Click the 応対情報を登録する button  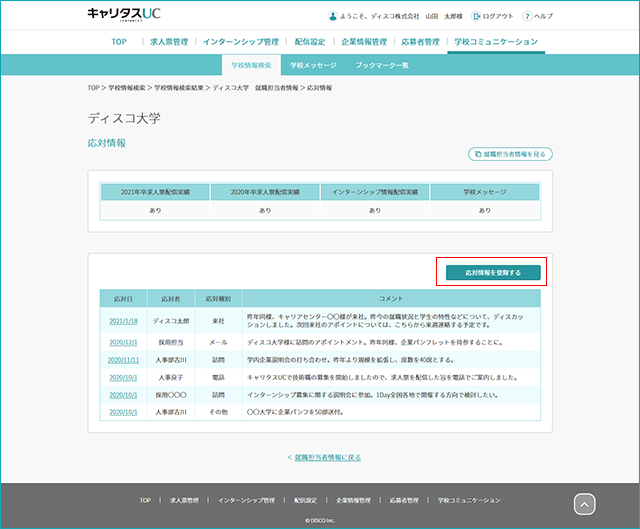[x=493, y=273]
